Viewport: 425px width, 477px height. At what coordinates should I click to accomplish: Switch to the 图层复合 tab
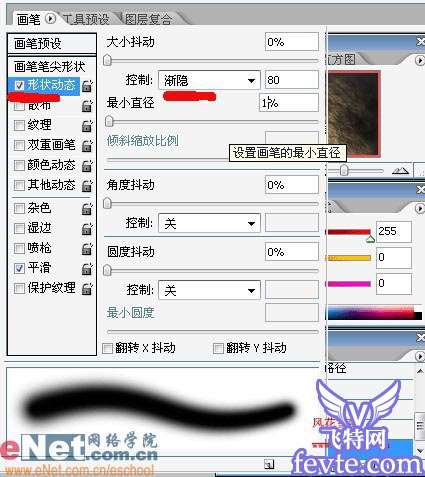[149, 19]
